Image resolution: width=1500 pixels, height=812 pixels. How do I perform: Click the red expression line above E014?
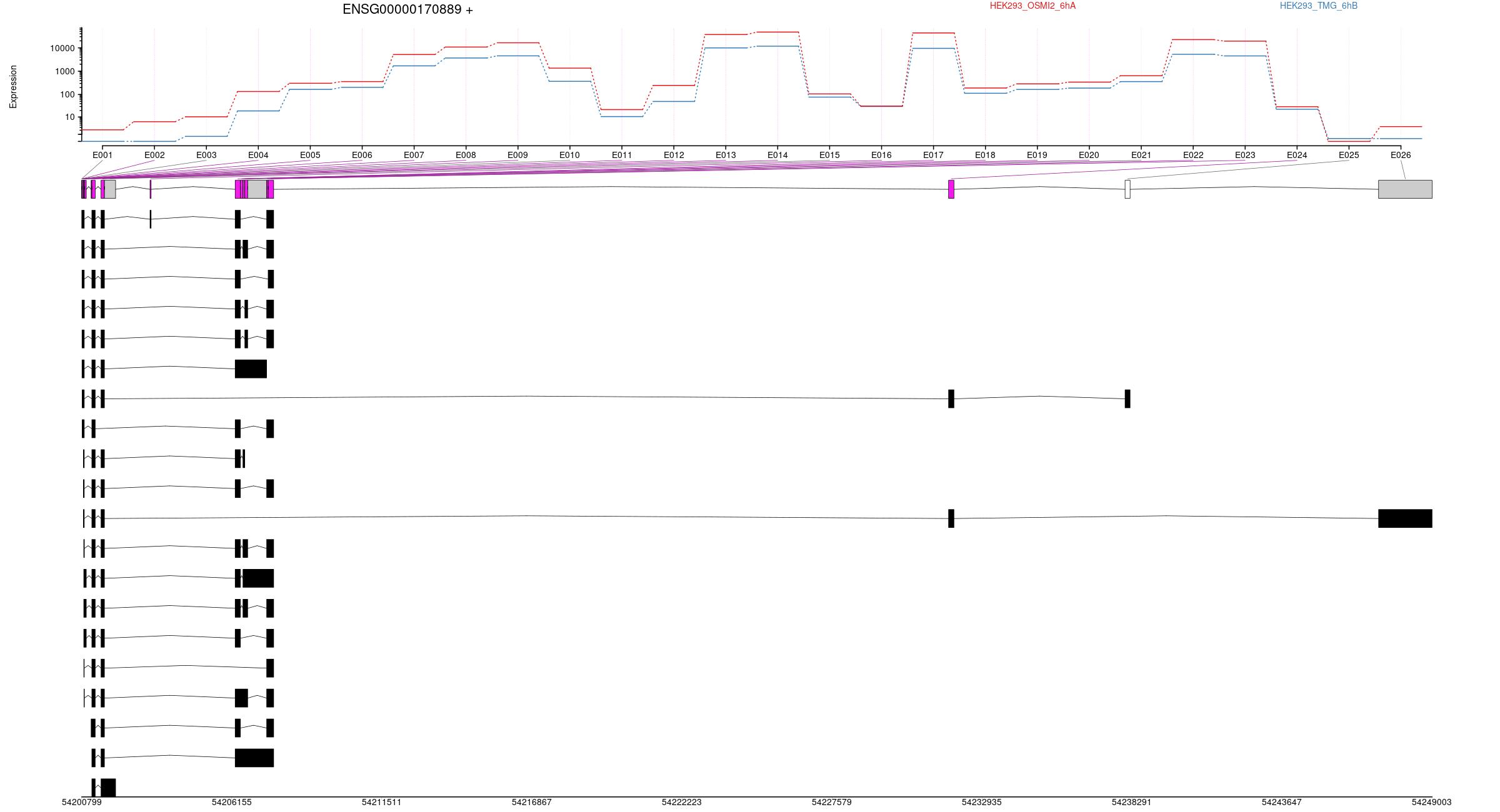tap(777, 32)
